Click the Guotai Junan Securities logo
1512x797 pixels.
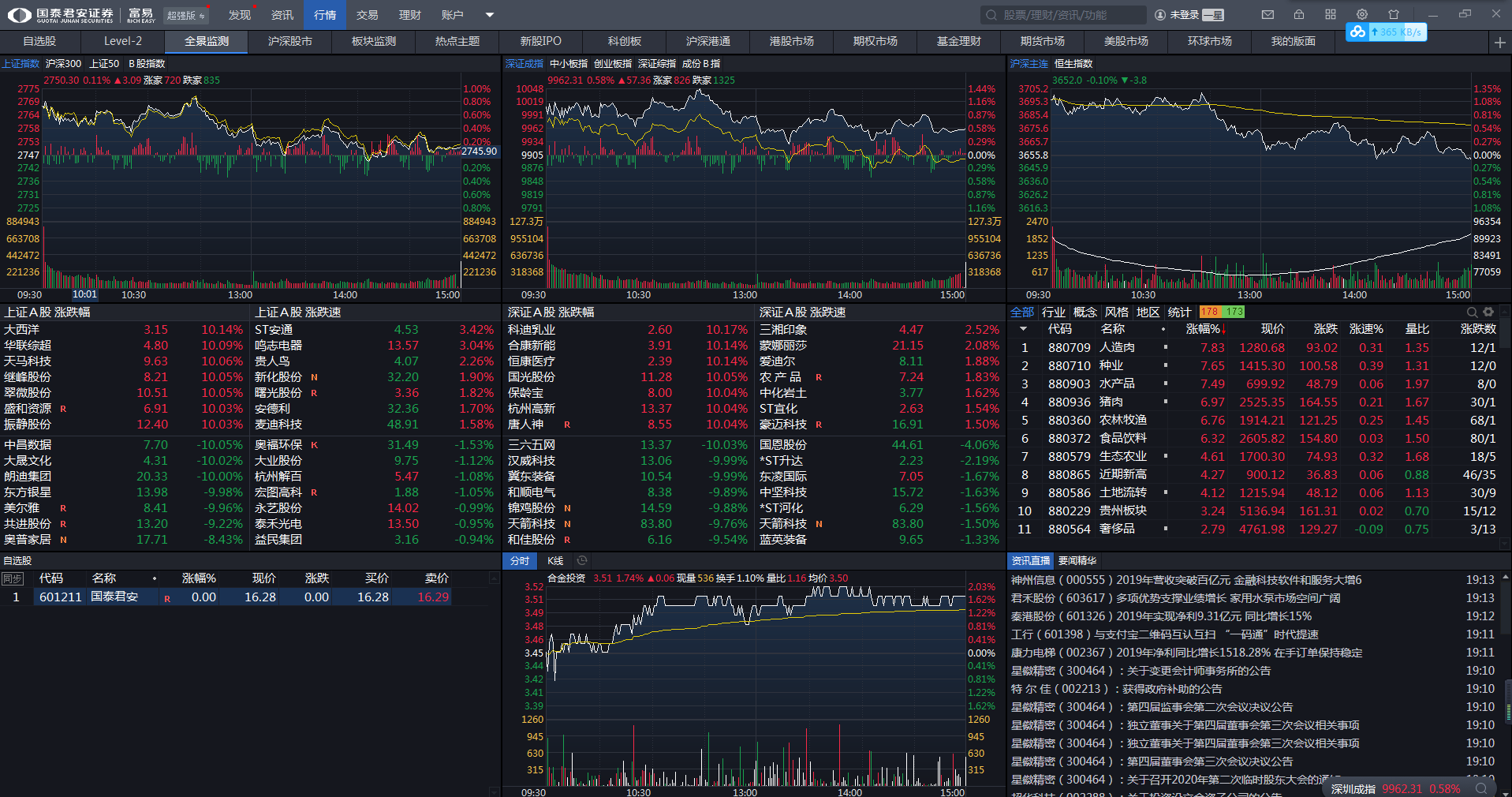[x=60, y=15]
